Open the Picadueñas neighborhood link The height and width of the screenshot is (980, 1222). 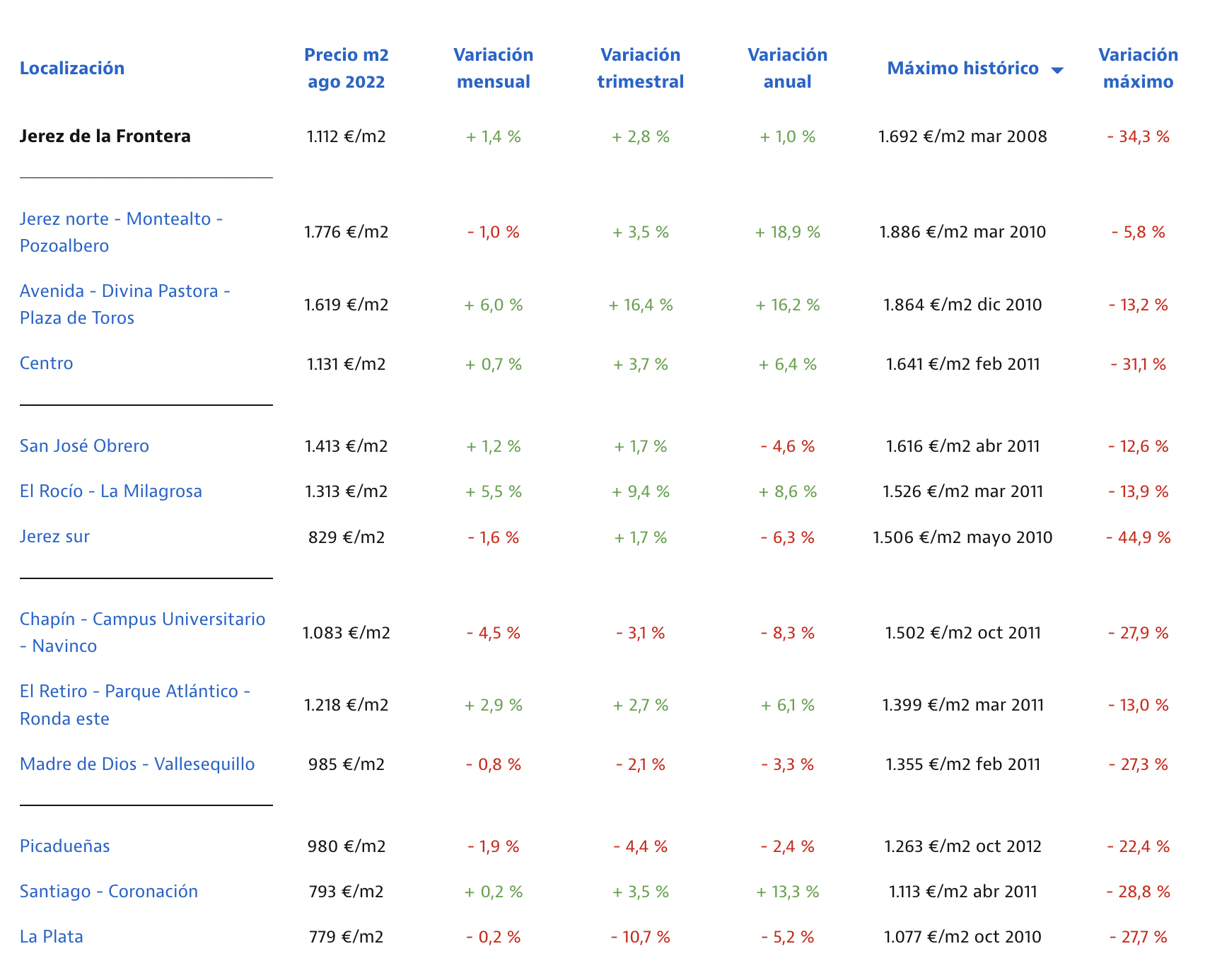(x=65, y=846)
